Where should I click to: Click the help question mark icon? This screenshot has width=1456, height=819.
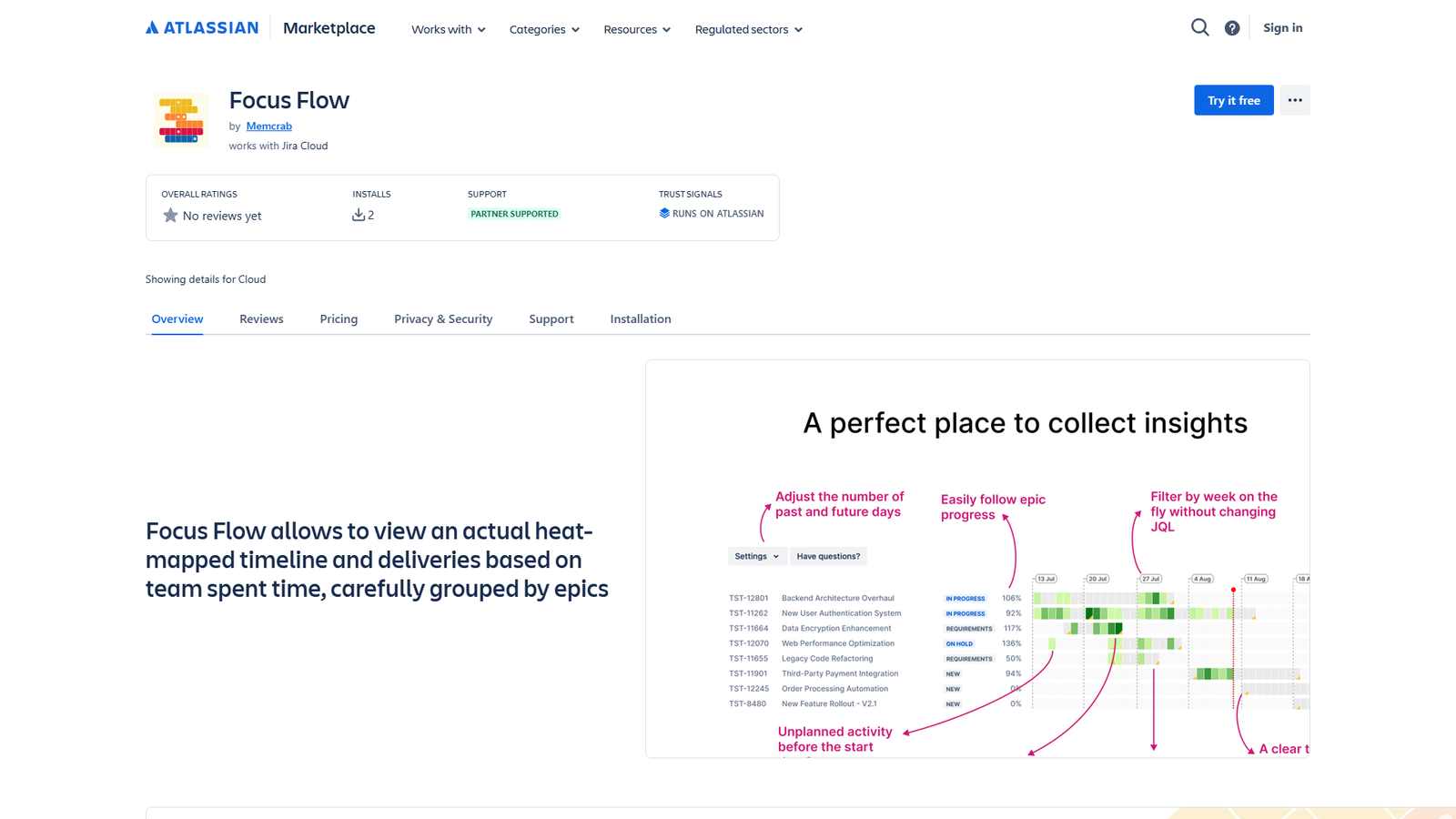1232,27
